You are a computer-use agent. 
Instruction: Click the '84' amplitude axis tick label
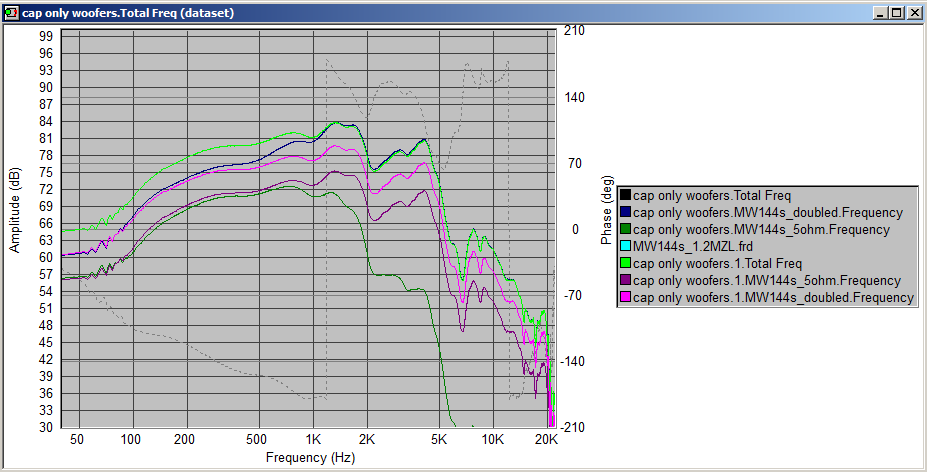click(46, 121)
